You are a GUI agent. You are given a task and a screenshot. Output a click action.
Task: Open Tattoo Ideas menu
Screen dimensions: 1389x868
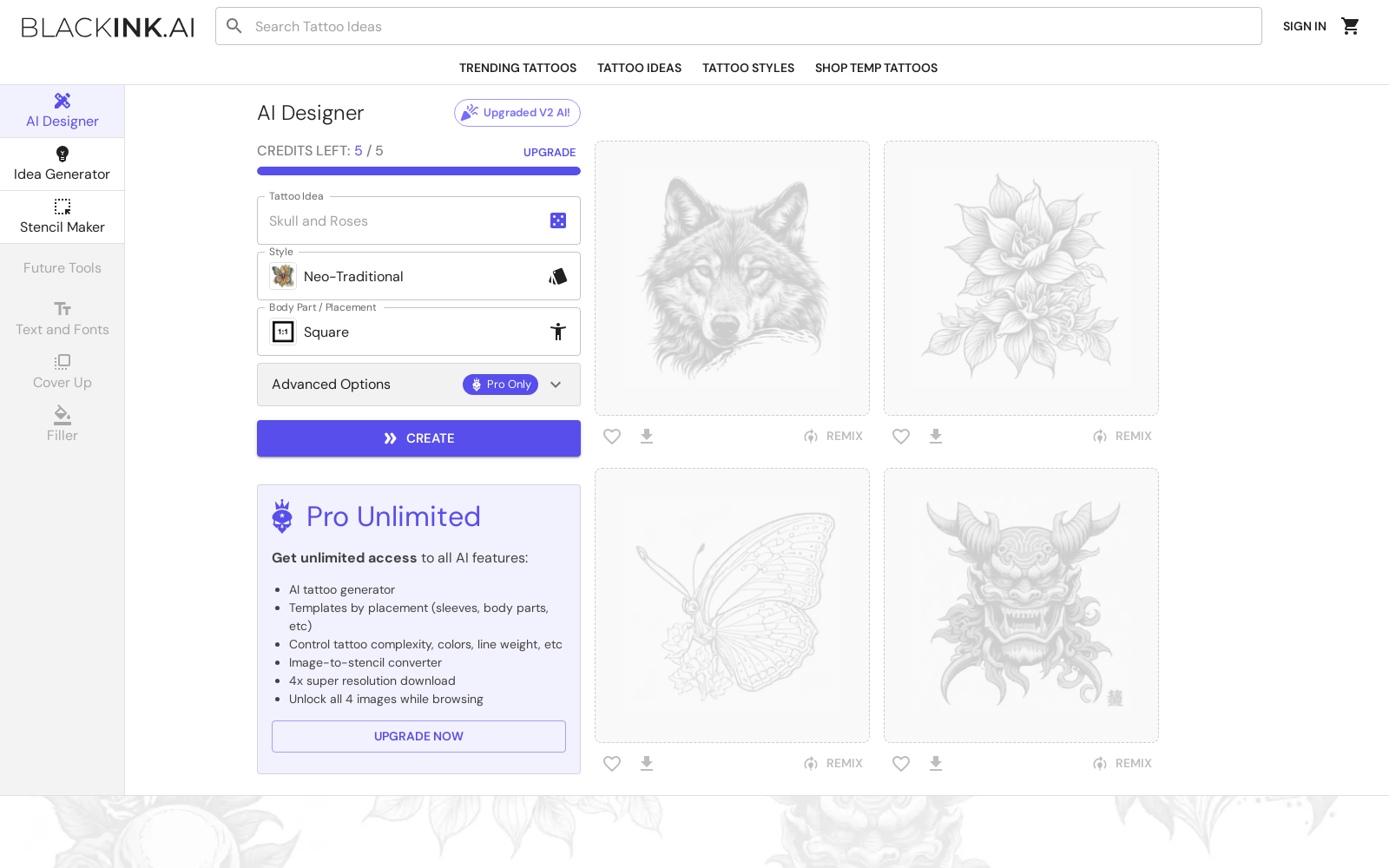[639, 68]
